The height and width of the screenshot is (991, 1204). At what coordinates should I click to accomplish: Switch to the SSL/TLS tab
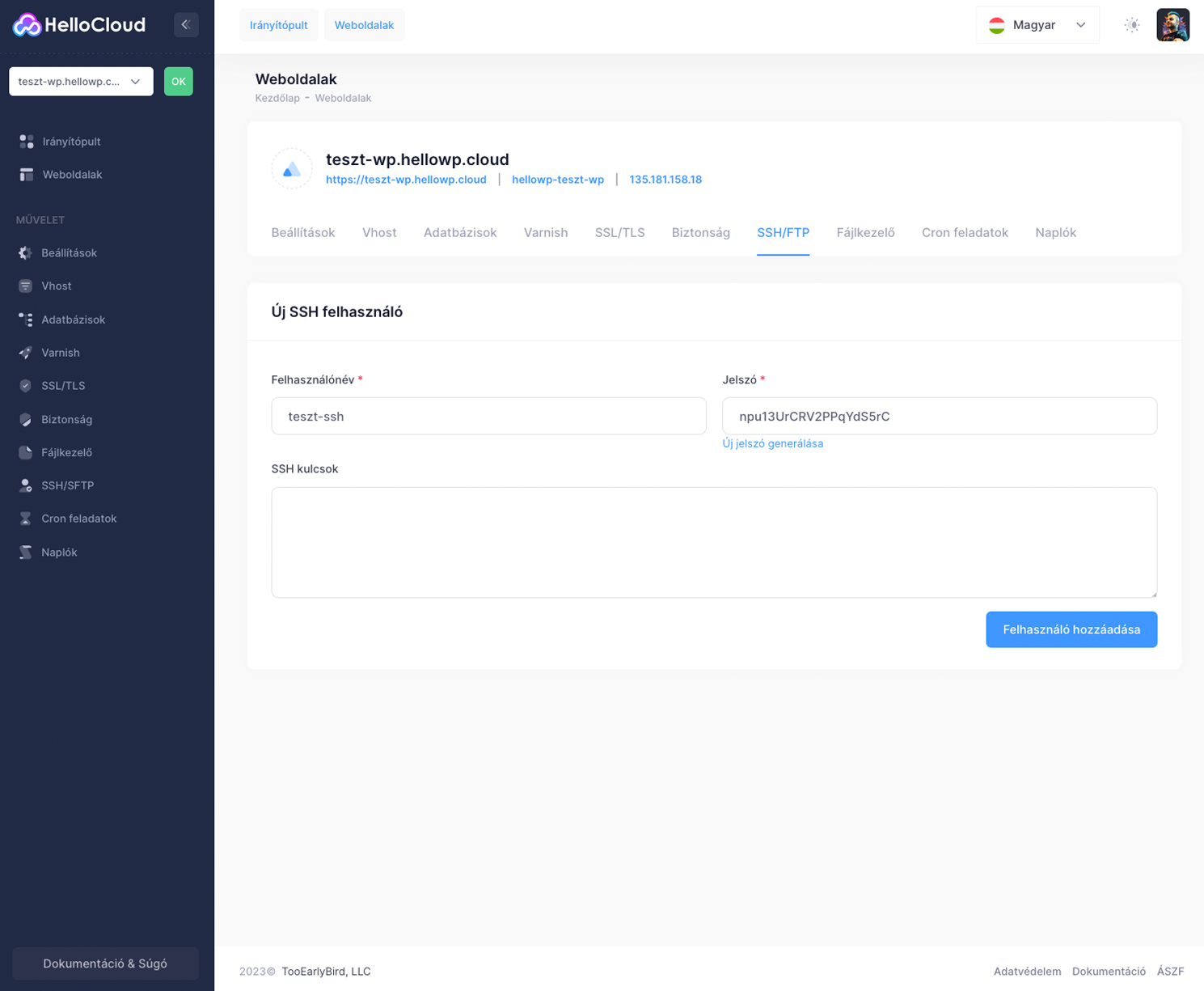pos(620,233)
